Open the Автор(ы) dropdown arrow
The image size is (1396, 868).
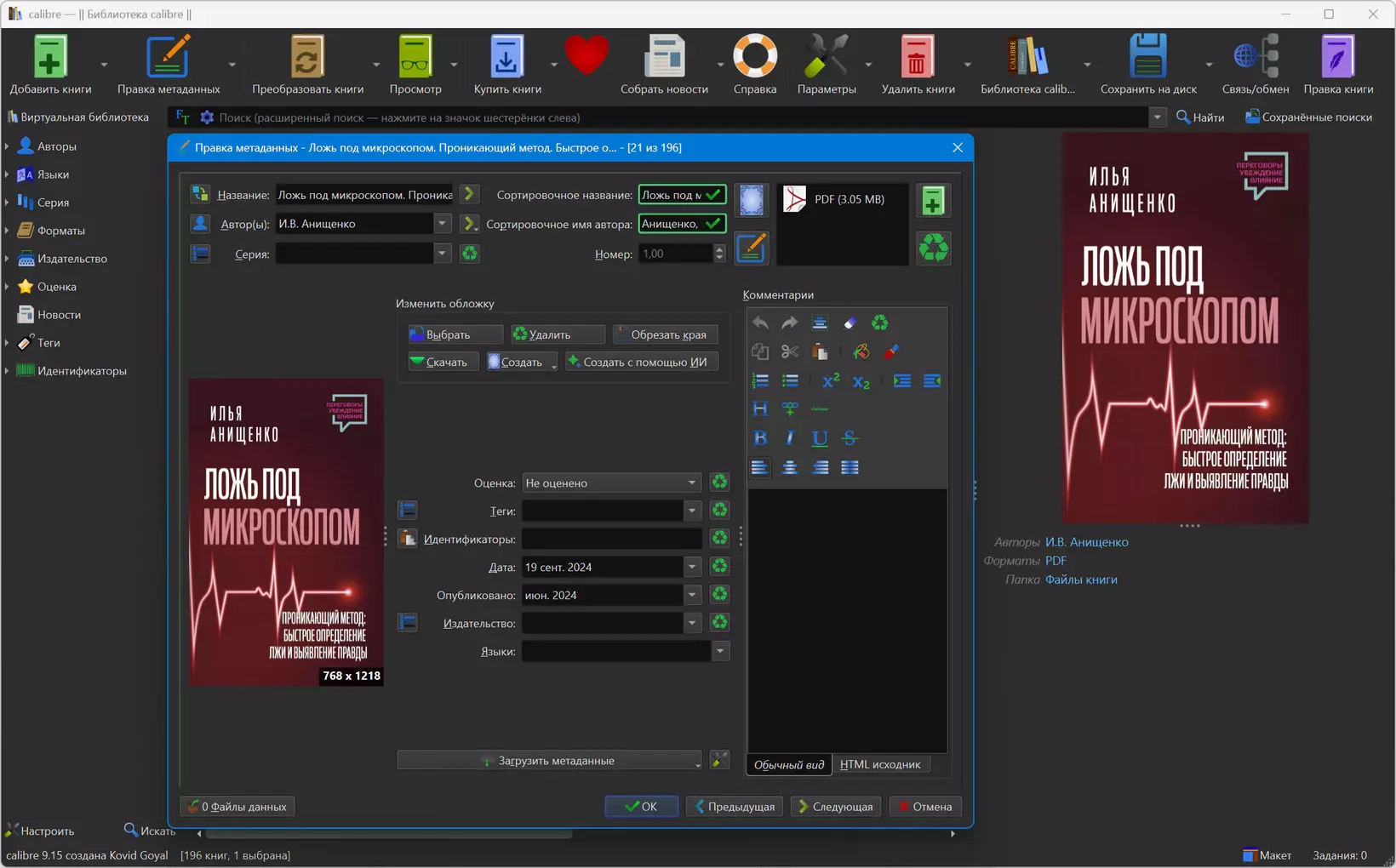pos(442,224)
